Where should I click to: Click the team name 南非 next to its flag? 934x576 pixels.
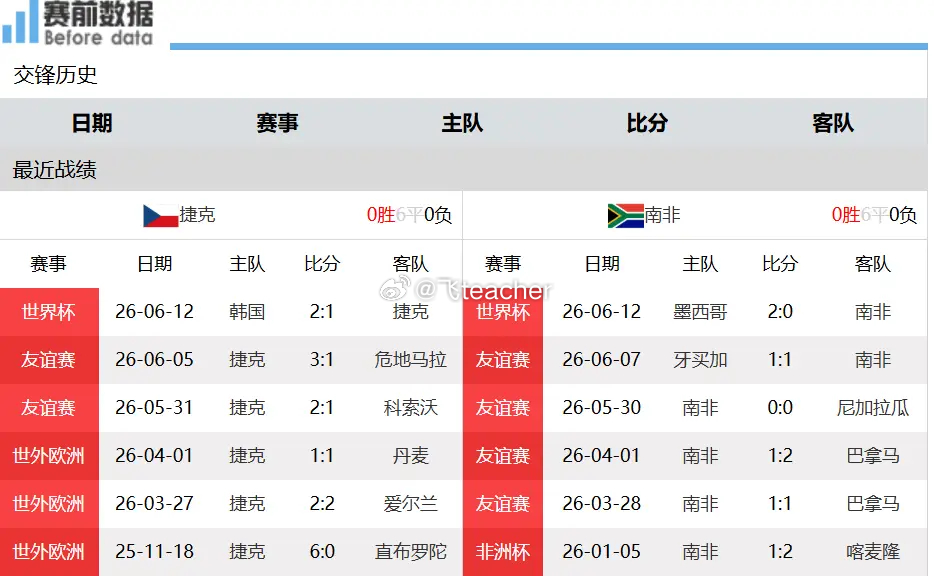tap(662, 215)
